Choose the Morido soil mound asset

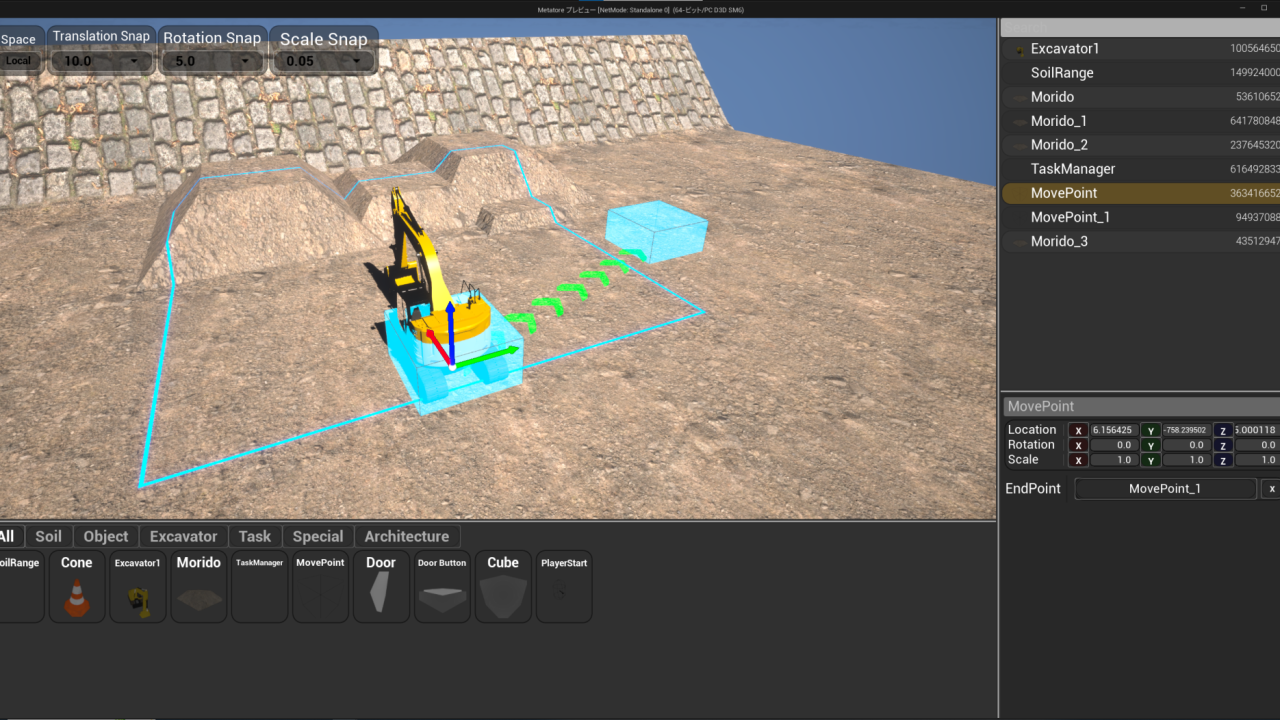(199, 587)
